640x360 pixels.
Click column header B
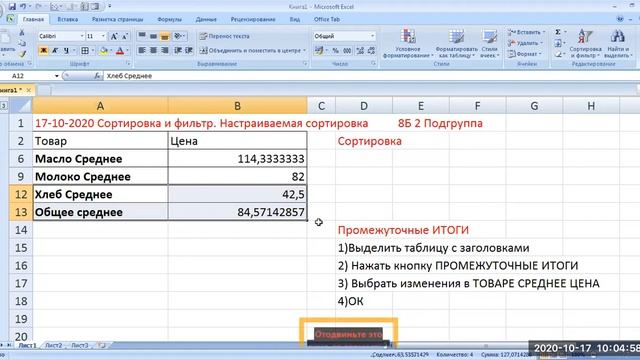[x=238, y=106]
